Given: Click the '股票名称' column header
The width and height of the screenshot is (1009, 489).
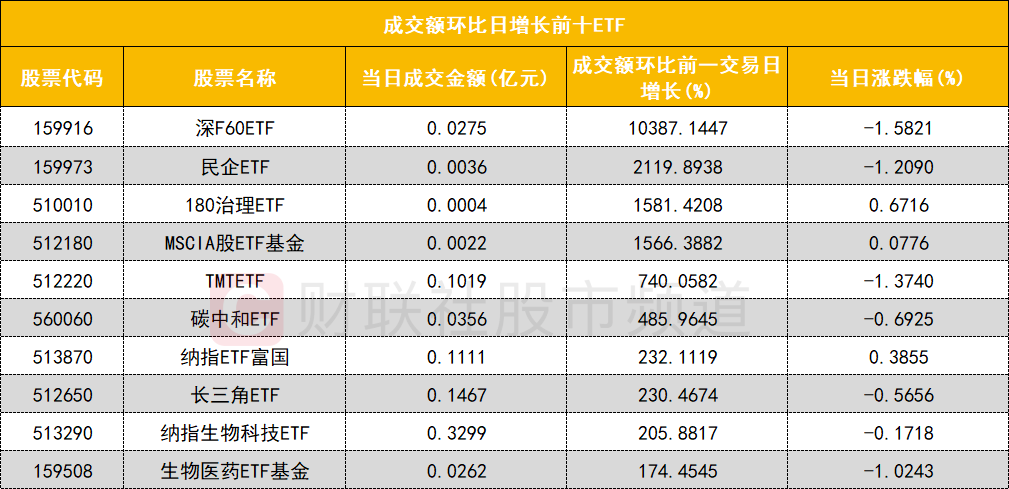Looking at the screenshot, I should (x=235, y=77).
